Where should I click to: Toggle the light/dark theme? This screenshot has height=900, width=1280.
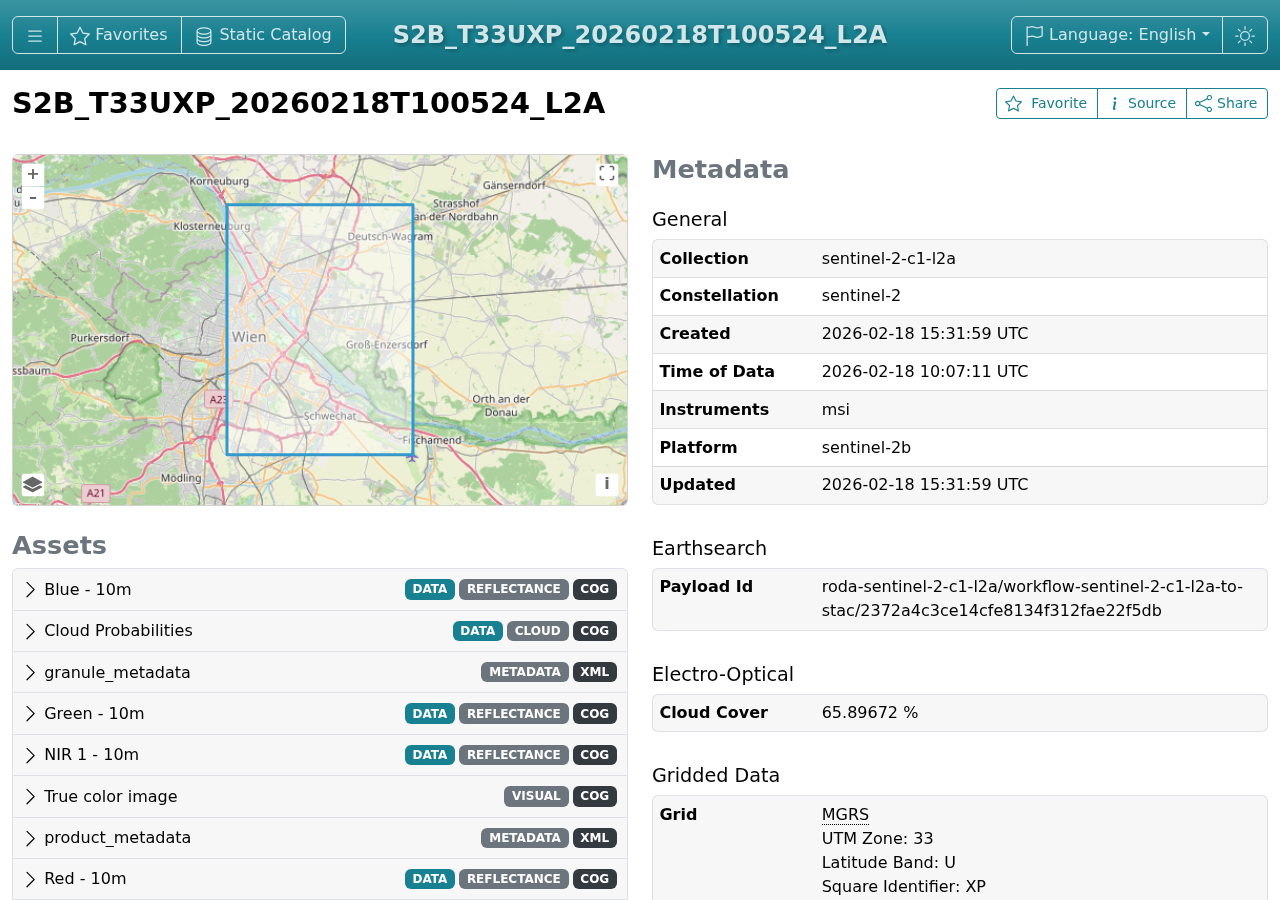click(1245, 35)
